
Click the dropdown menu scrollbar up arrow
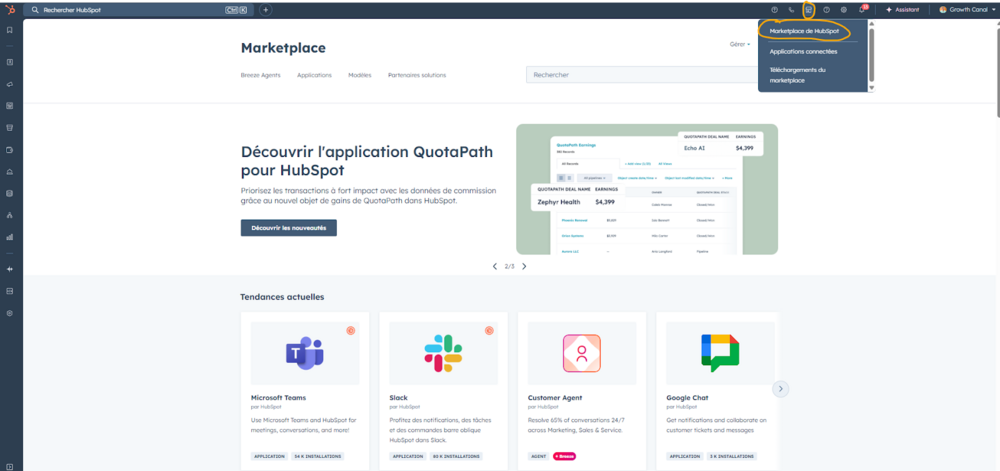872,24
